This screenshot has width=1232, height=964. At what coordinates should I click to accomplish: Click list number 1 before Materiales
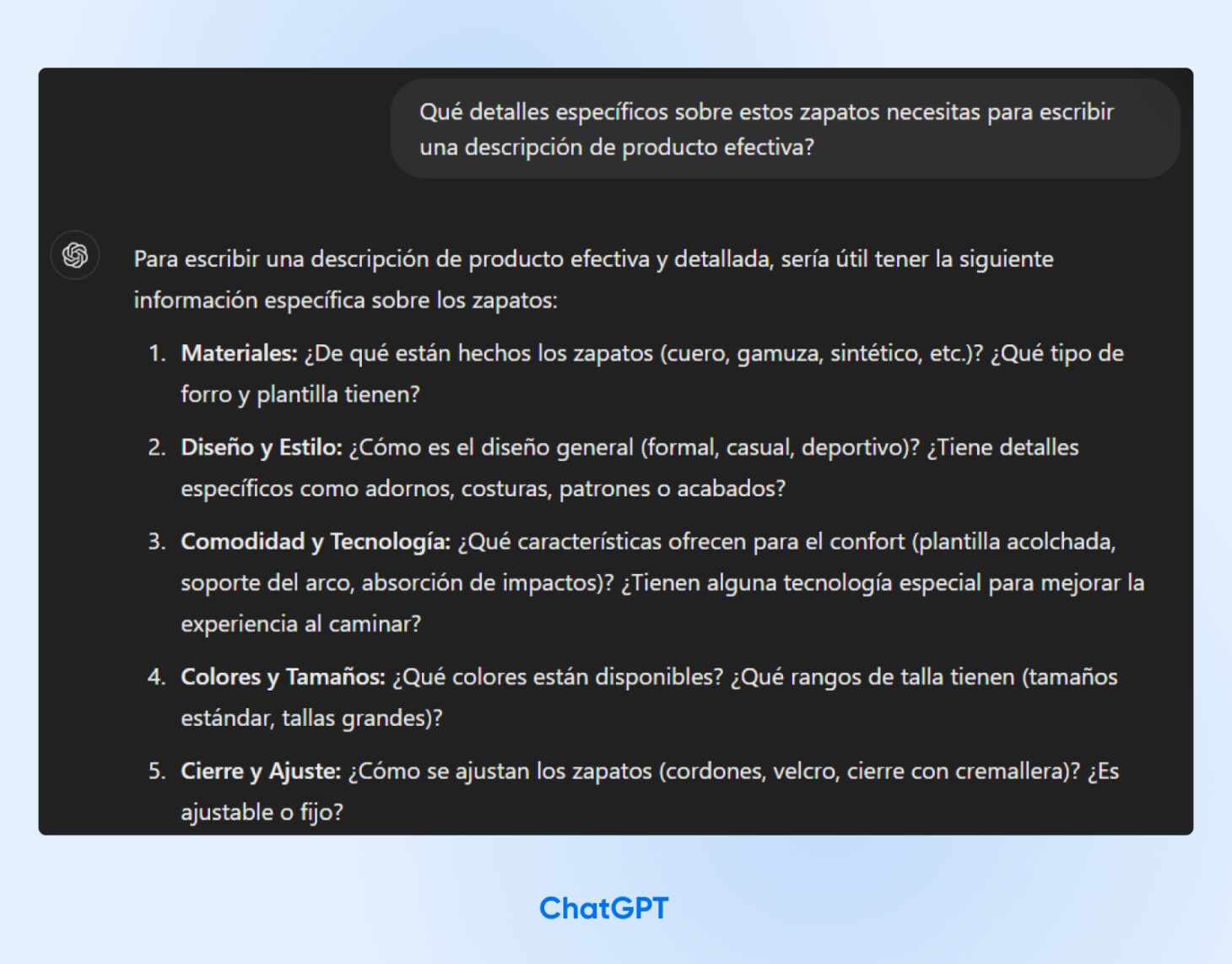pyautogui.click(x=157, y=353)
